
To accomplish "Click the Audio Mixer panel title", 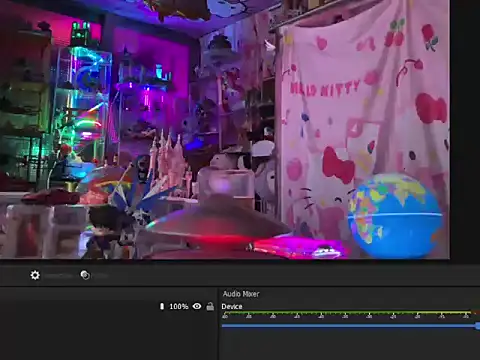I will point(241,294).
